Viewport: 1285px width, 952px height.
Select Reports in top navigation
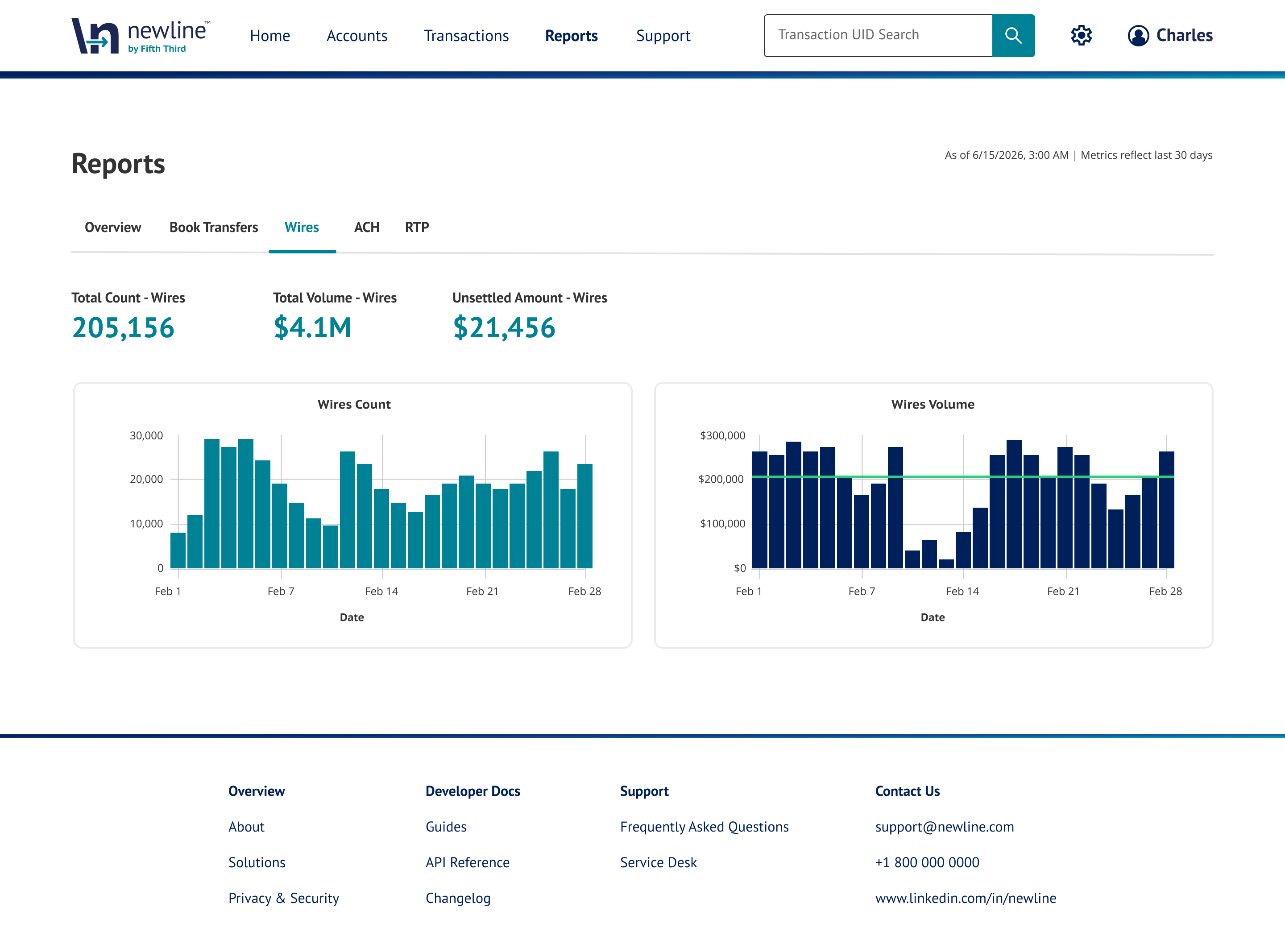571,36
